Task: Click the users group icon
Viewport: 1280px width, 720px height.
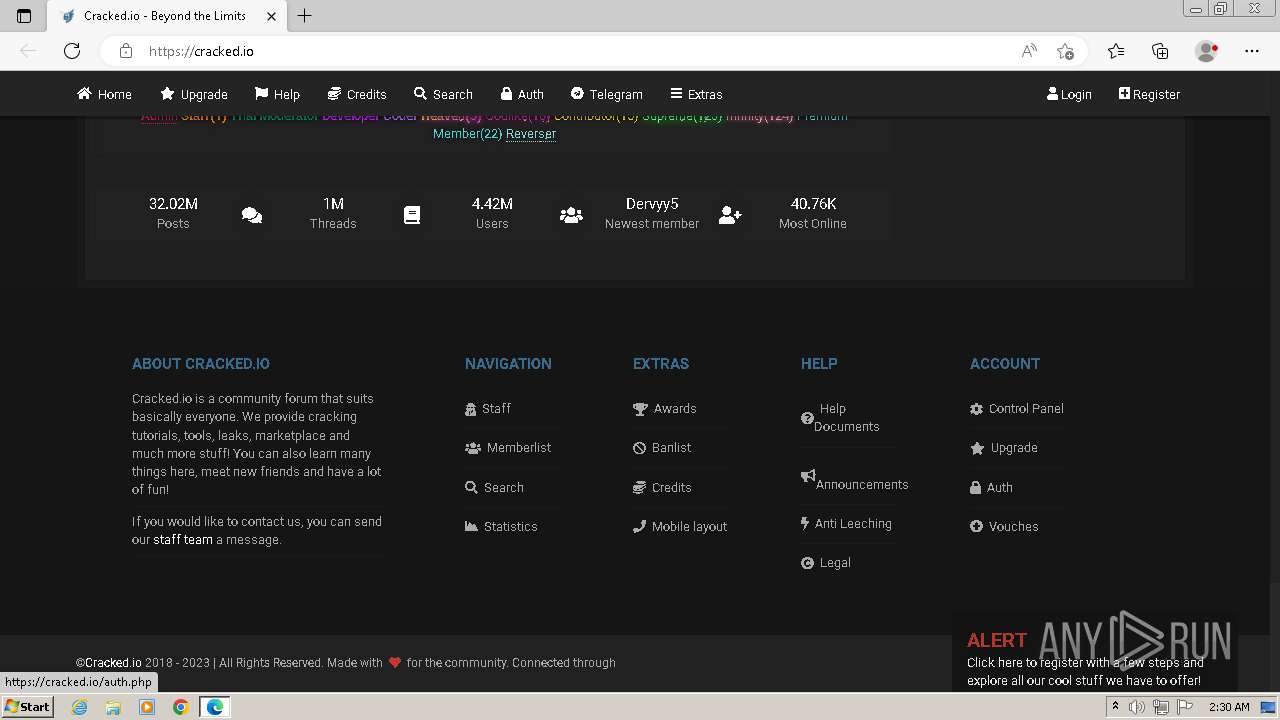Action: (571, 215)
